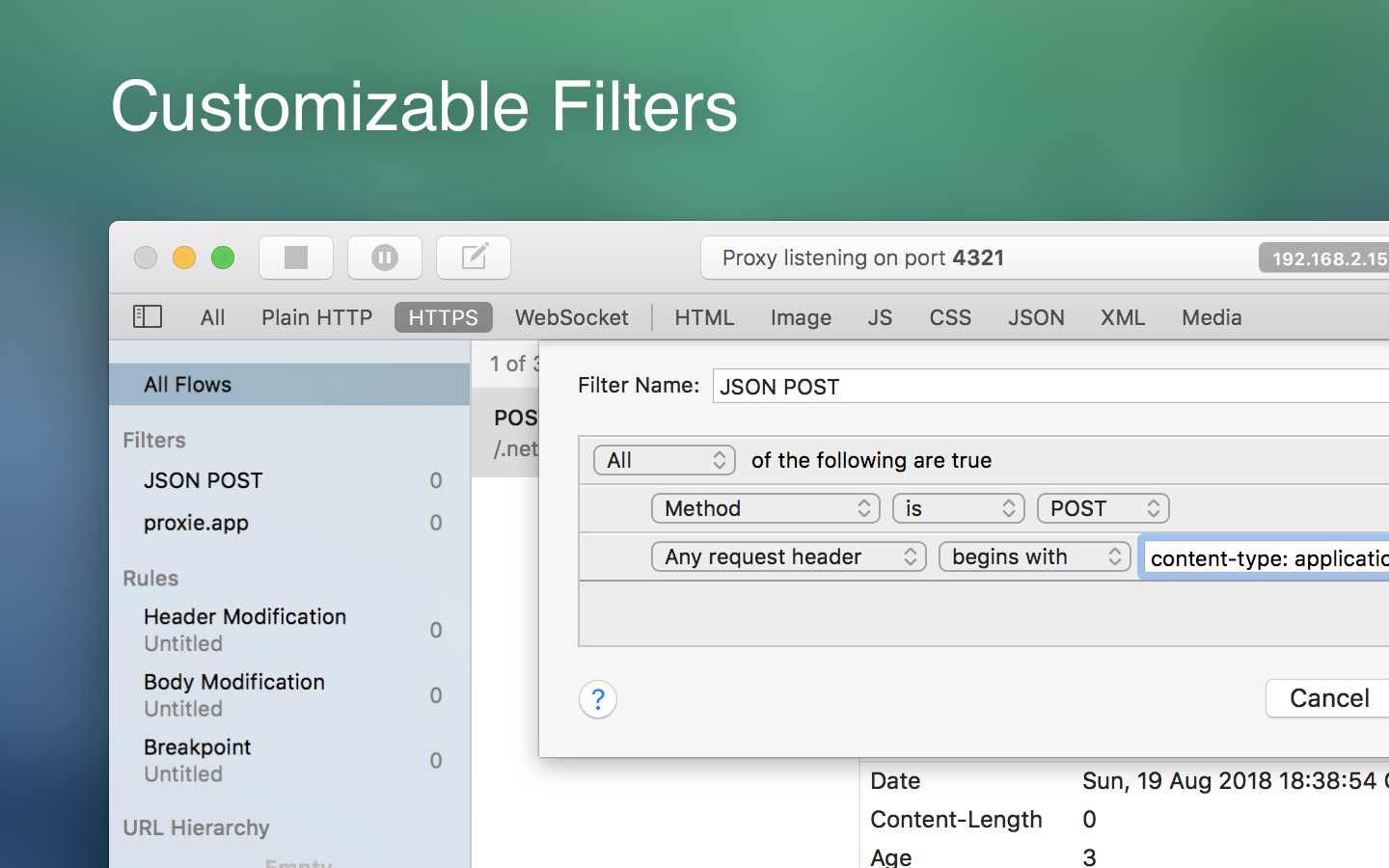Open help with the question mark button
The image size is (1389, 868).
(x=598, y=699)
